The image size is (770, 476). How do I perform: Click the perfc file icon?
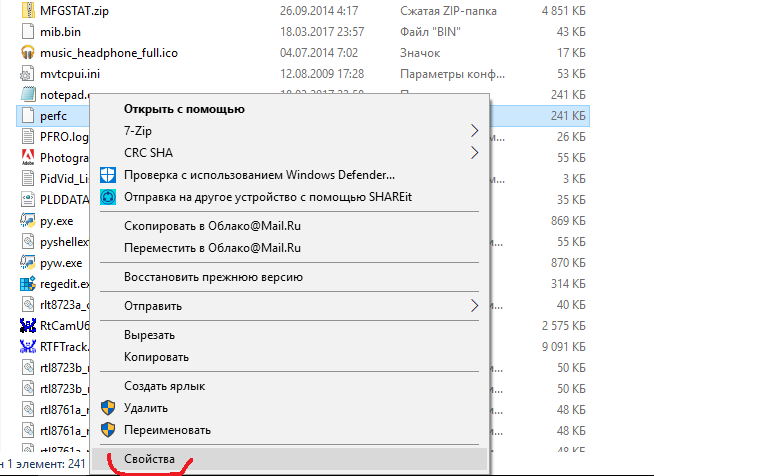(x=28, y=116)
